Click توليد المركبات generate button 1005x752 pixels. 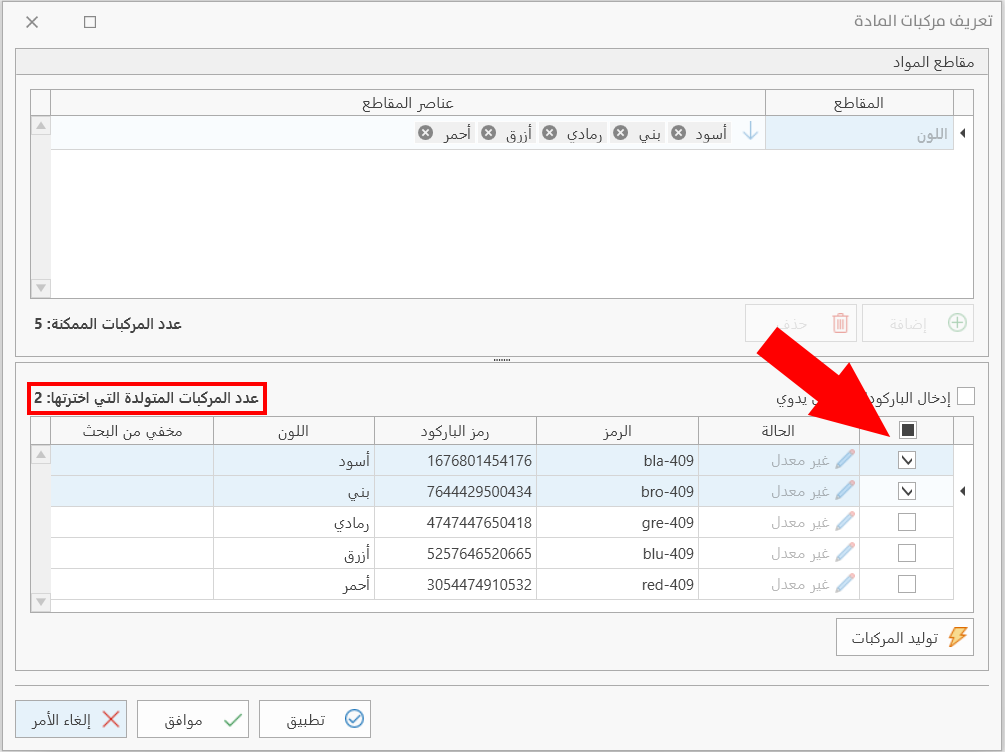(x=904, y=637)
